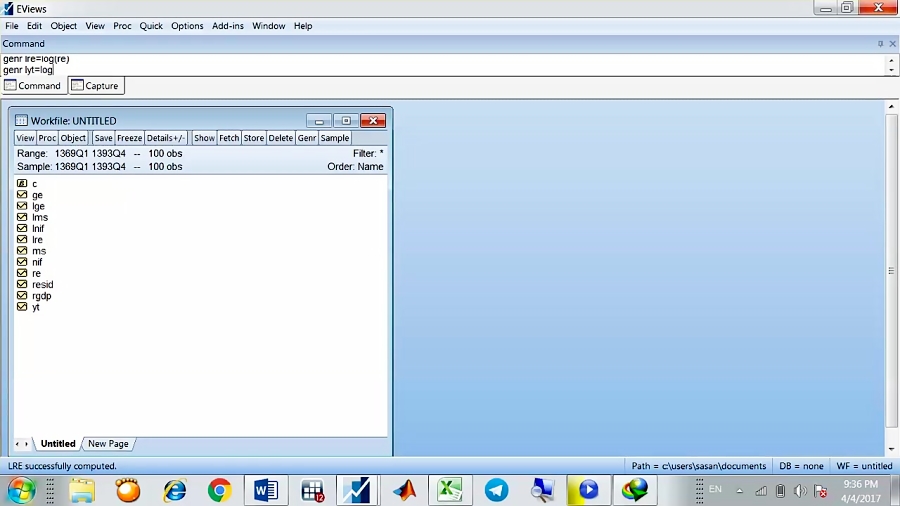Select the yt series icon
The width and height of the screenshot is (900, 506).
click(22, 306)
